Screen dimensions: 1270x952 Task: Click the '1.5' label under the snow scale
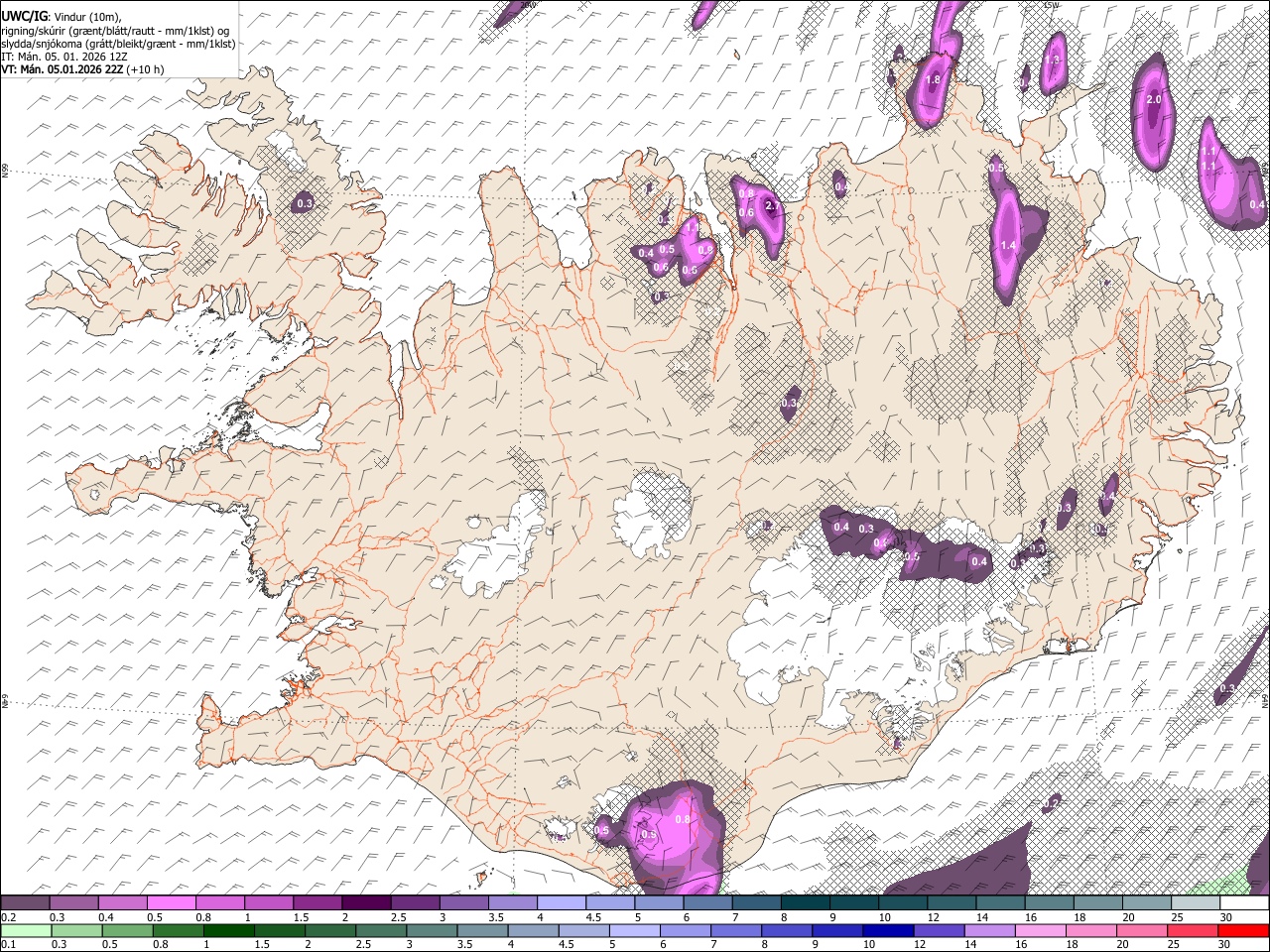300,917
